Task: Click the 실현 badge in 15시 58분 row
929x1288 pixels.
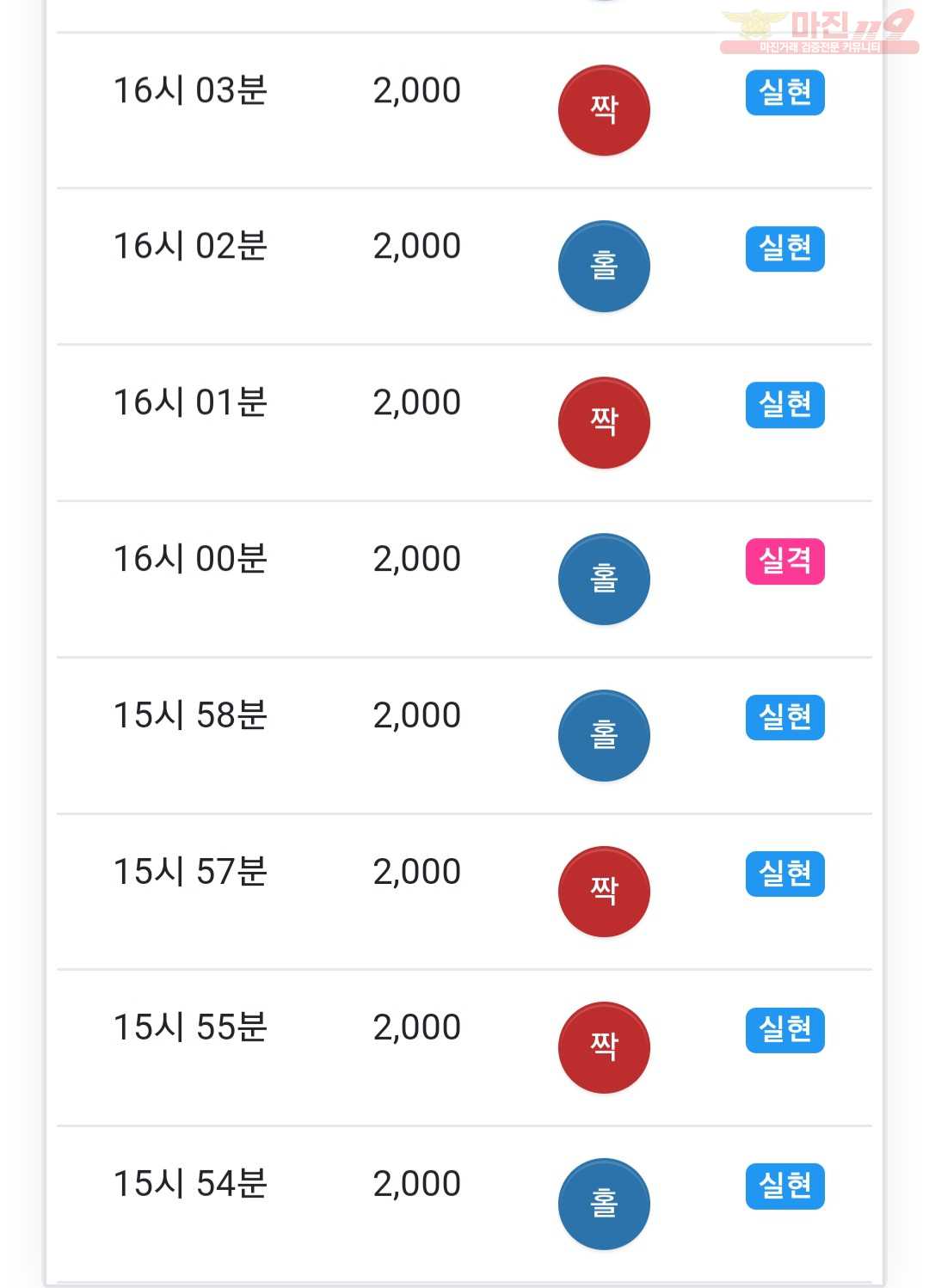Action: (784, 718)
